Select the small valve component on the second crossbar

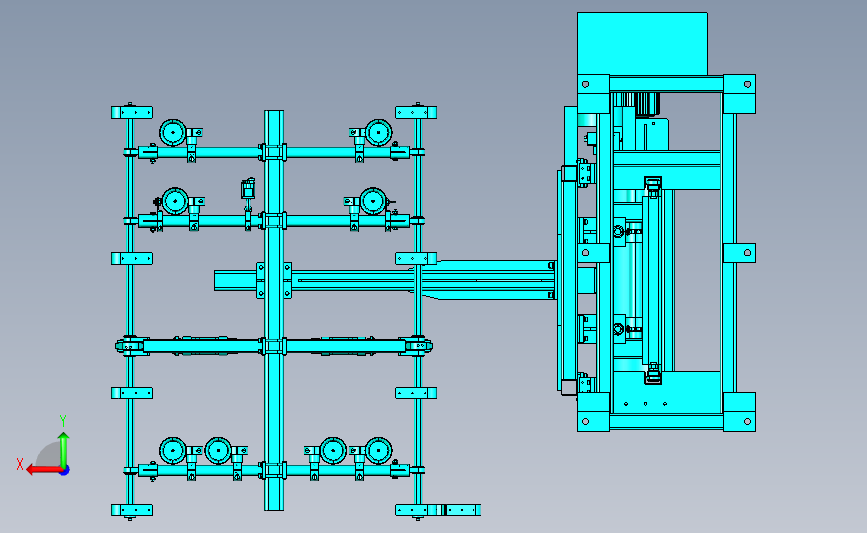click(x=248, y=189)
